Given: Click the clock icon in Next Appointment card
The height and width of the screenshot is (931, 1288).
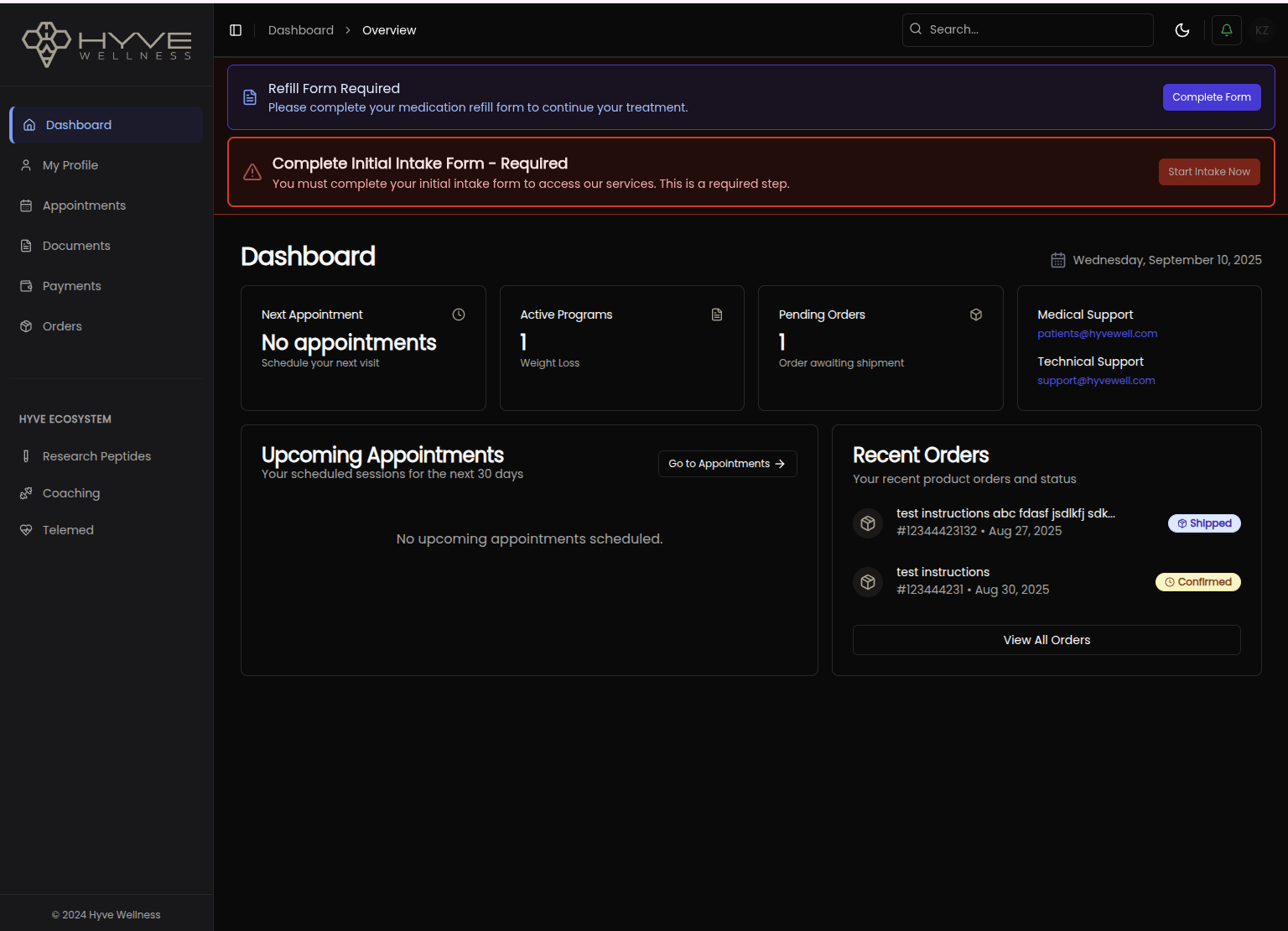Looking at the screenshot, I should pyautogui.click(x=459, y=315).
